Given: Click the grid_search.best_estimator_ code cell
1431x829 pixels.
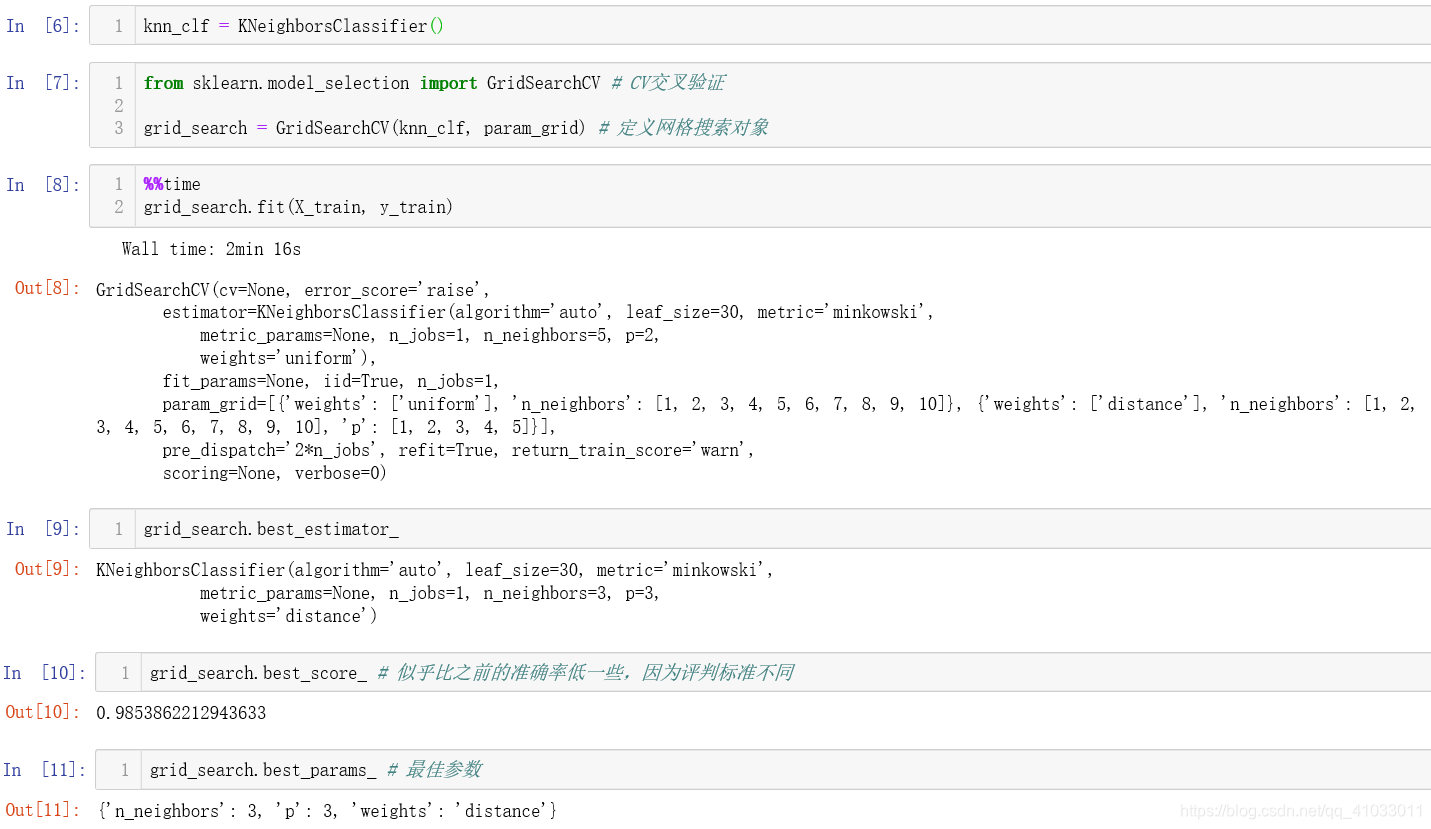Looking at the screenshot, I should click(760, 529).
